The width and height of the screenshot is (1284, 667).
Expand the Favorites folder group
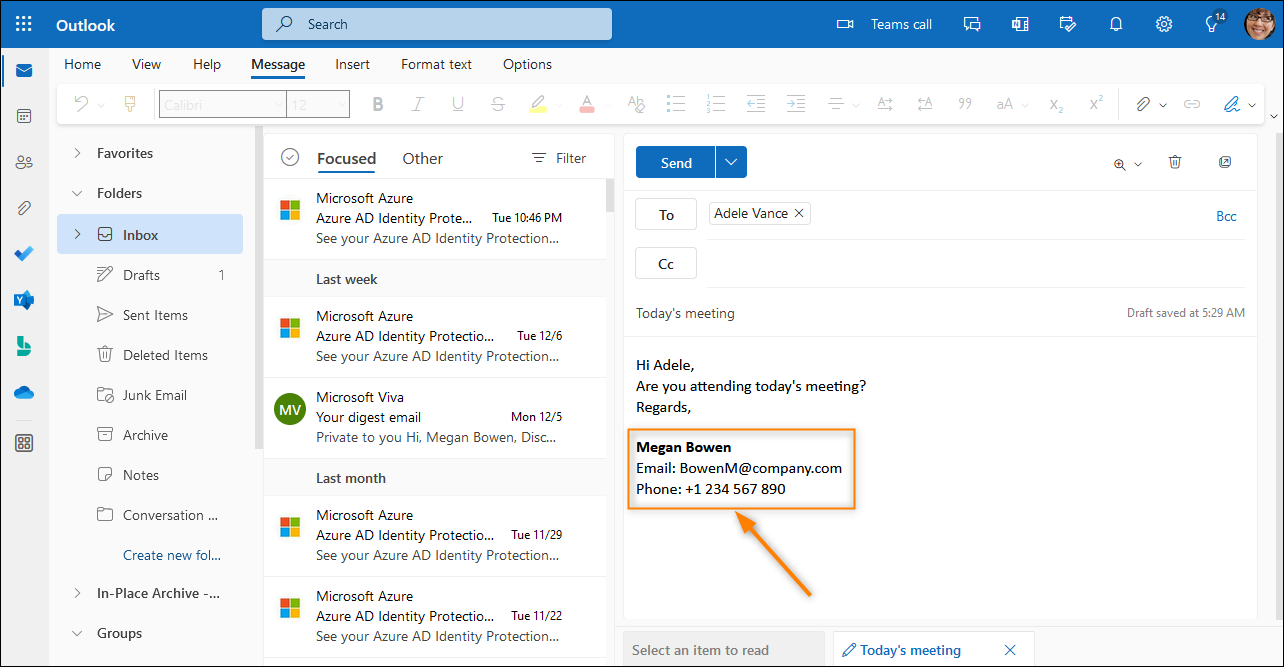coord(78,153)
